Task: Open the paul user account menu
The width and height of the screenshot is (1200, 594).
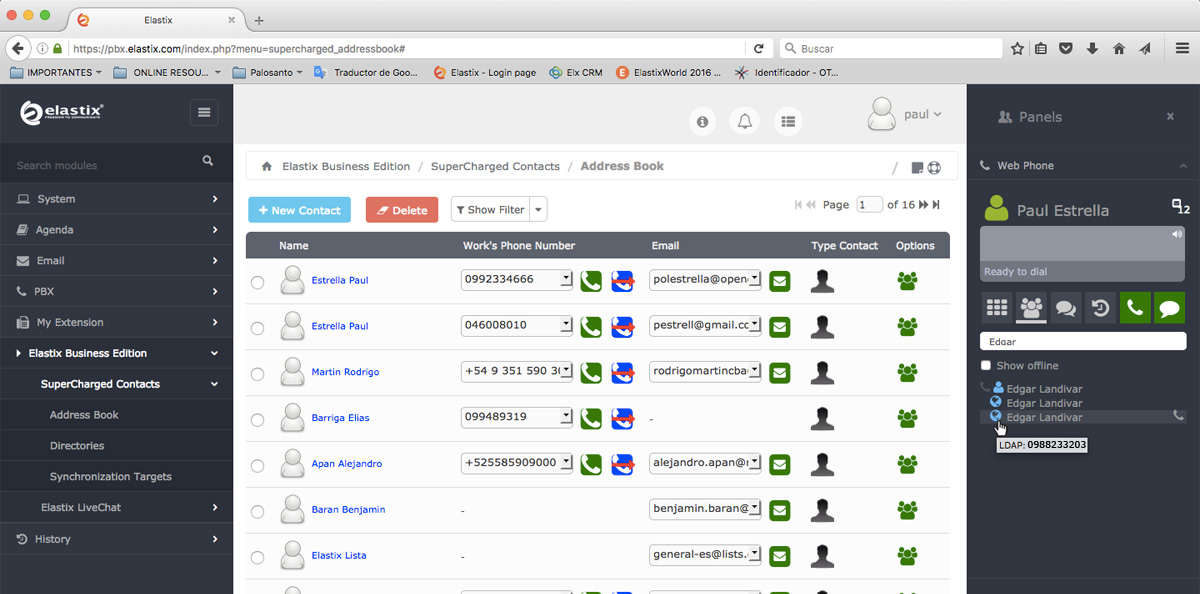Action: [x=905, y=115]
